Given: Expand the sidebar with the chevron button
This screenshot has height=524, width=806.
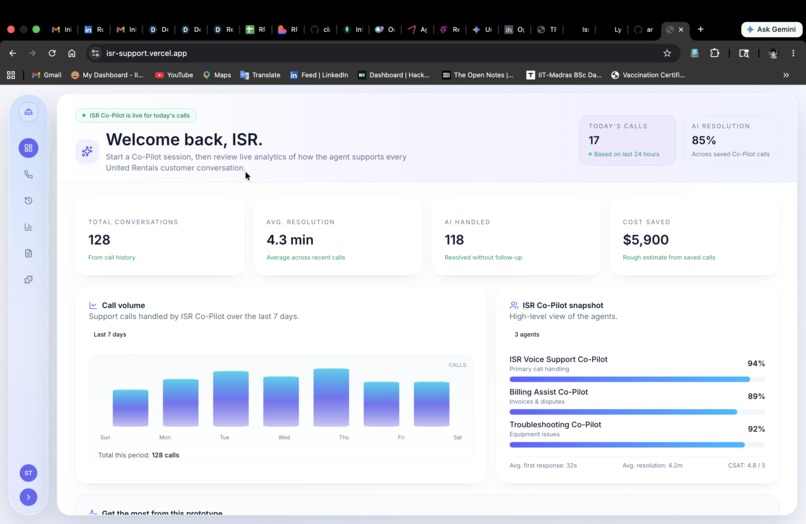Looking at the screenshot, I should click(x=28, y=497).
